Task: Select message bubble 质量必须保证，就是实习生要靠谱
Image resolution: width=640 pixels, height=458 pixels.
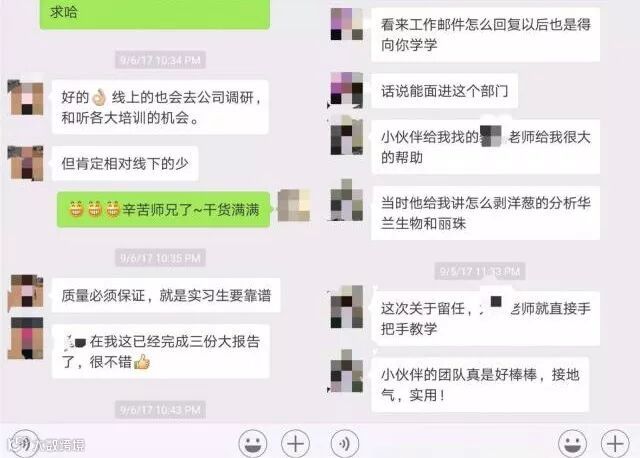Action: (166, 295)
